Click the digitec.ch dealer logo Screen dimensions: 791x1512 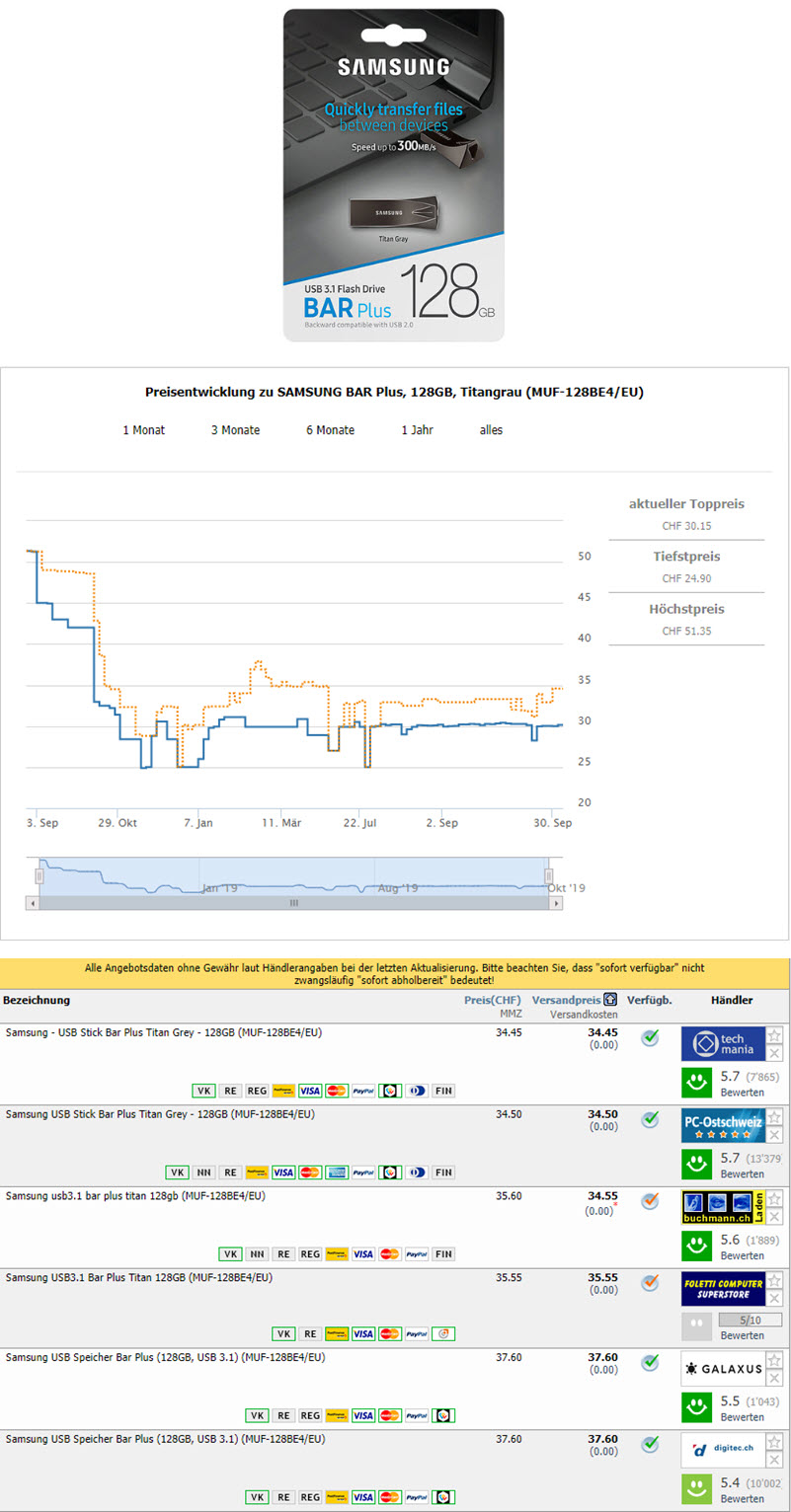pos(722,1450)
